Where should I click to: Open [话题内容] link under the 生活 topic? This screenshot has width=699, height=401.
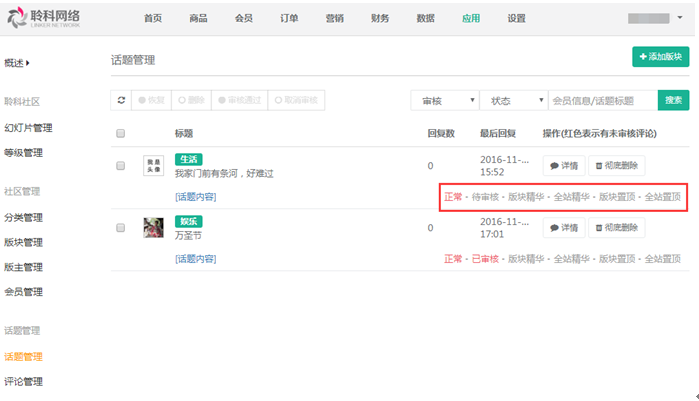click(x=195, y=196)
